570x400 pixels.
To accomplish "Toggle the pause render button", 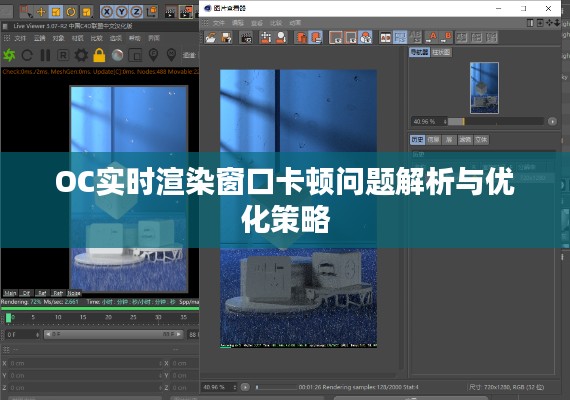I will tap(45, 55).
